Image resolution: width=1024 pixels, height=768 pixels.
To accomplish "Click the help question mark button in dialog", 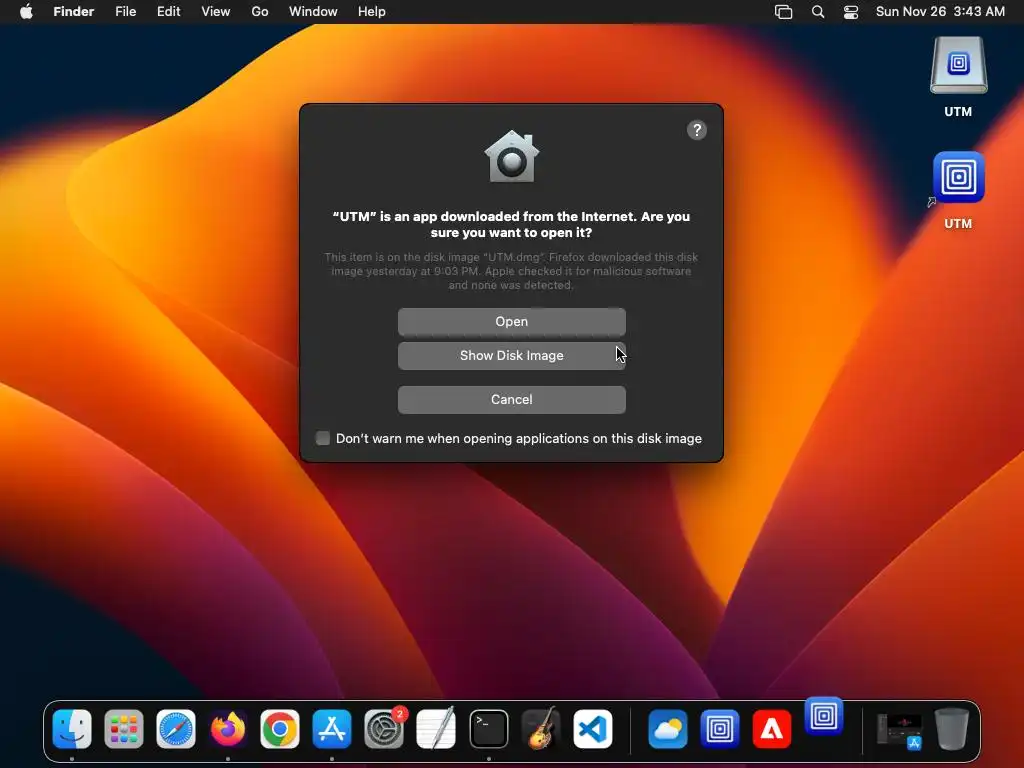I will coord(697,130).
